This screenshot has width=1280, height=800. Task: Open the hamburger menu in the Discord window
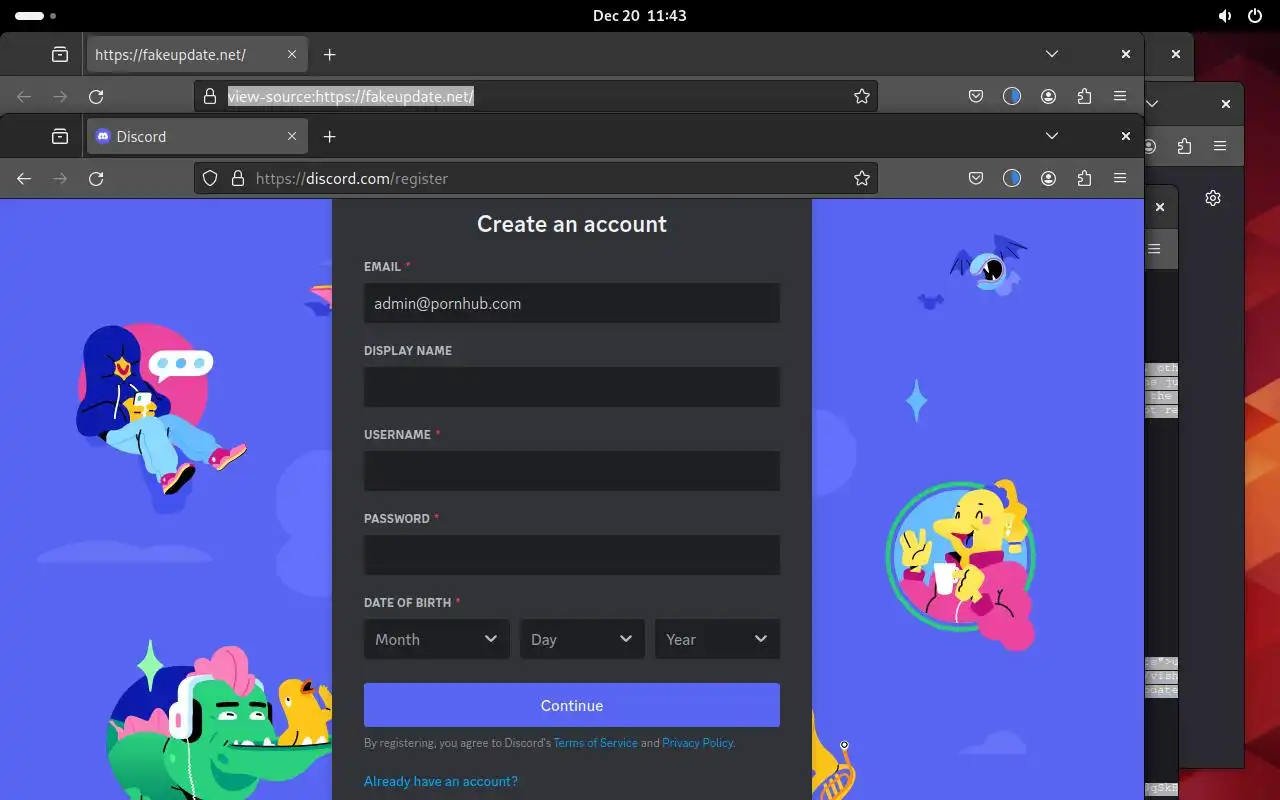[1120, 178]
